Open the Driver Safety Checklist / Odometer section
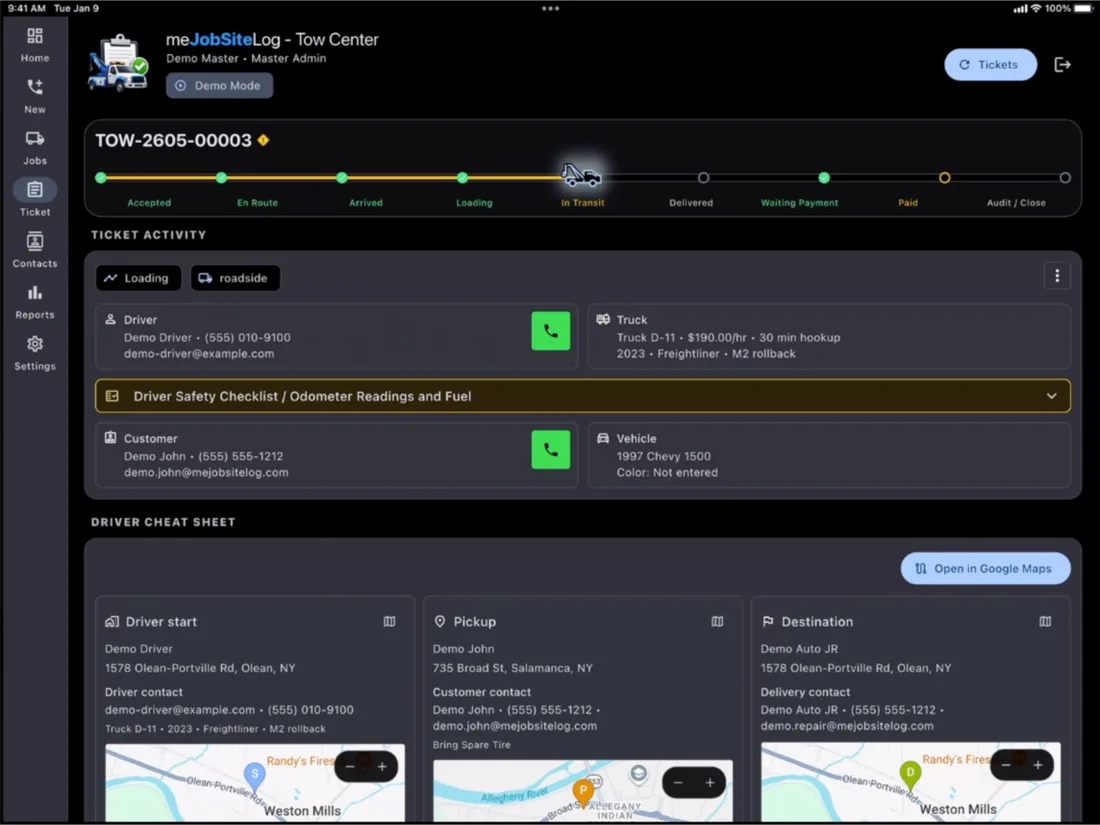 [582, 396]
